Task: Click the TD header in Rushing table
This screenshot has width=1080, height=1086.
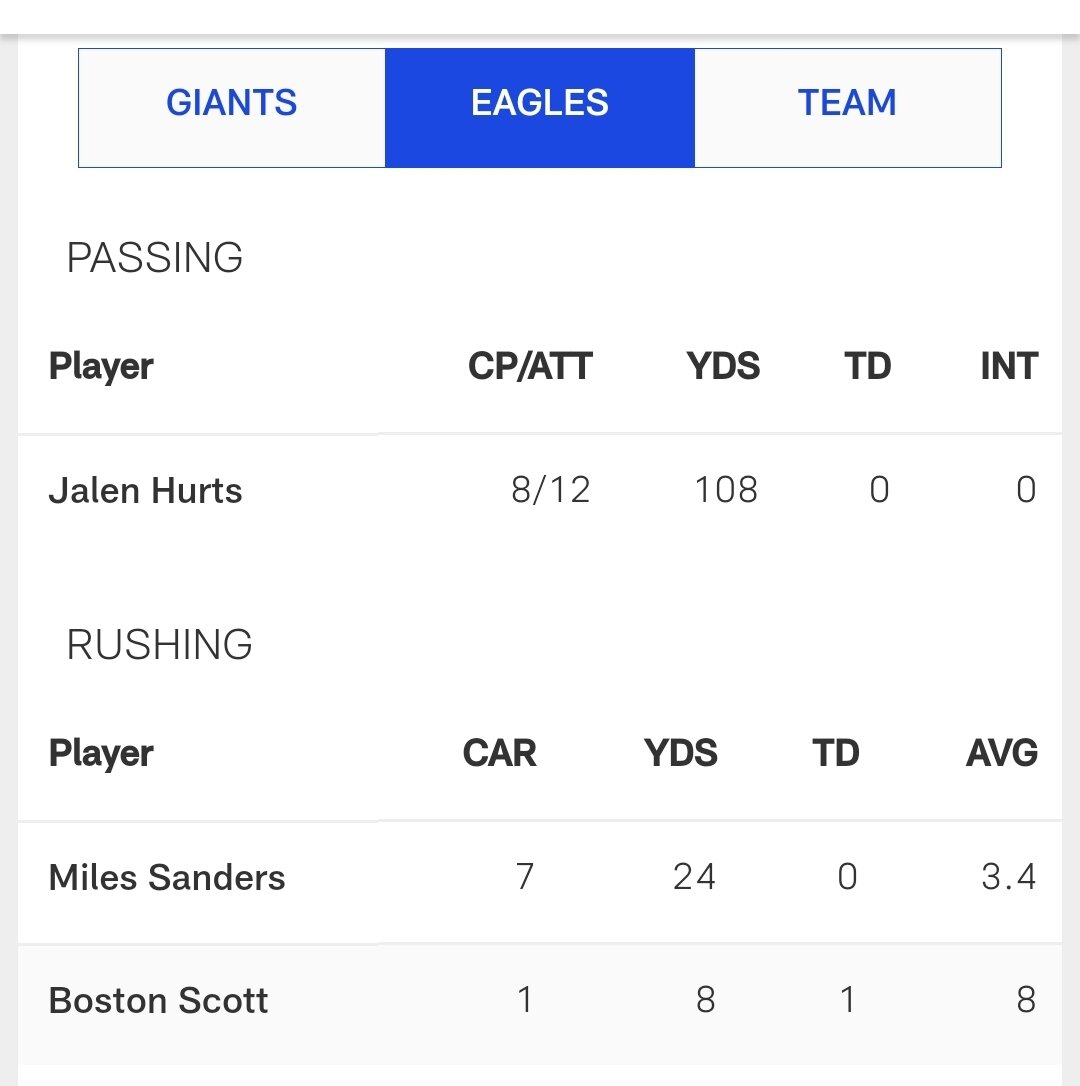Action: (x=836, y=753)
